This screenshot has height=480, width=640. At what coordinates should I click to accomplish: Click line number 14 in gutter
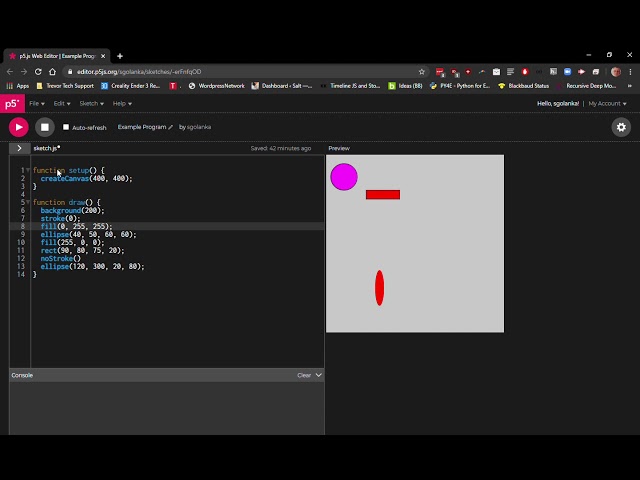pos(21,274)
